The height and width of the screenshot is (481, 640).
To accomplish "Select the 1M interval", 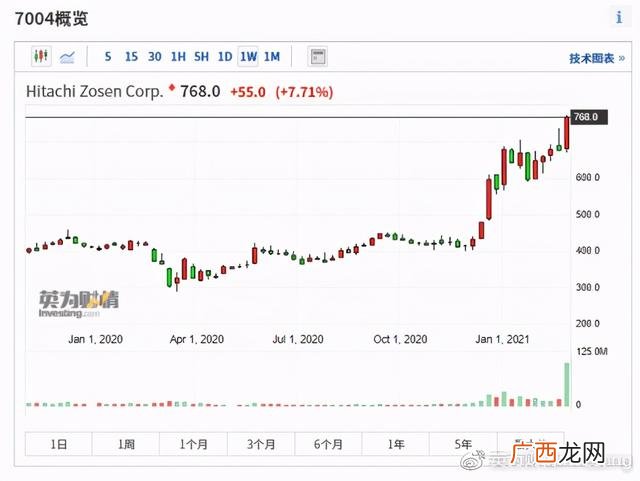I will (x=272, y=56).
